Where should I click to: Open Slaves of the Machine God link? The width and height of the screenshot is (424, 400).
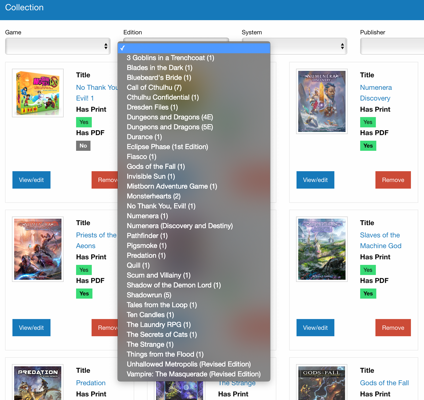point(380,240)
